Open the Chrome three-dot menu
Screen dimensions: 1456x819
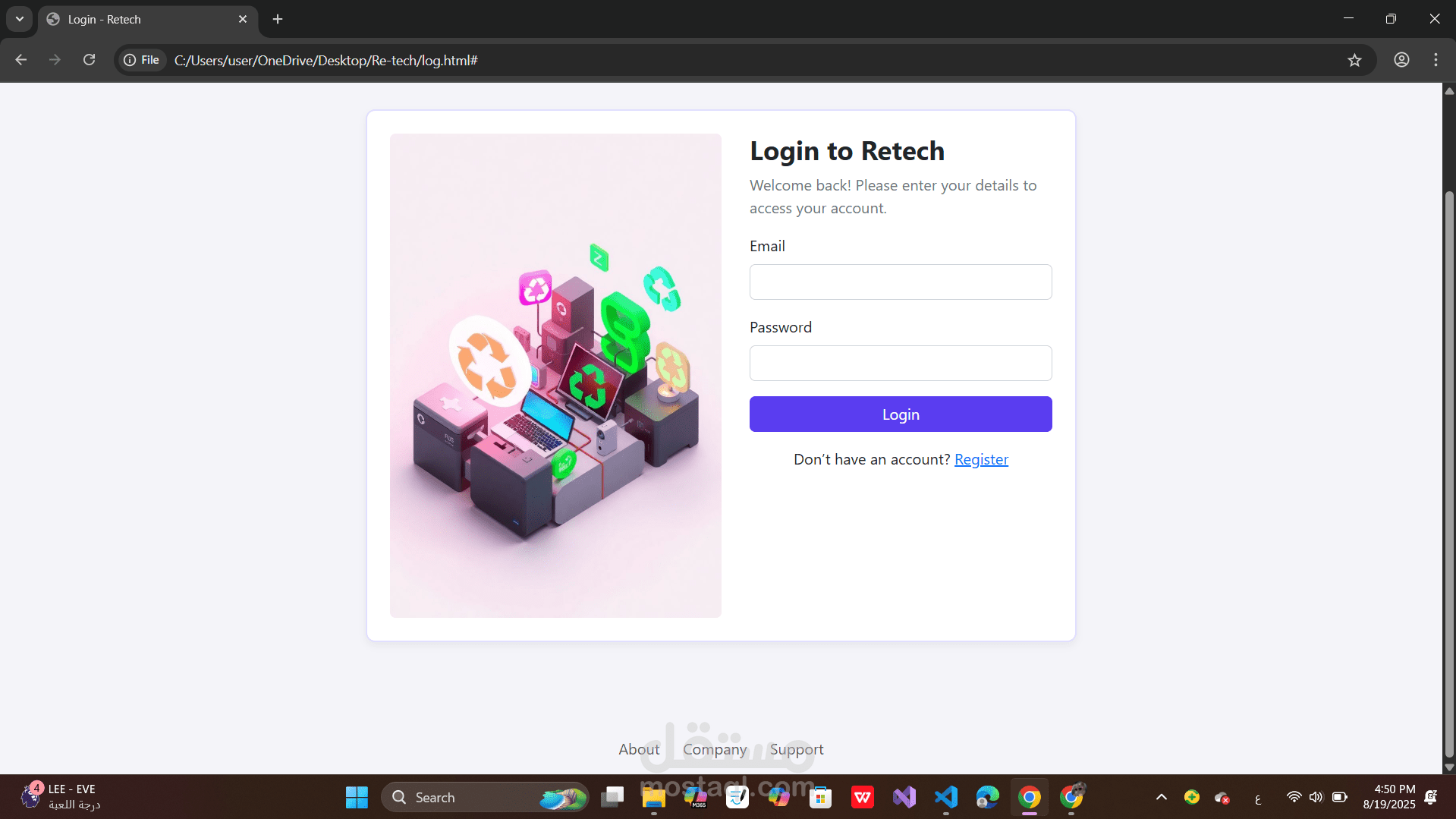(x=1436, y=60)
